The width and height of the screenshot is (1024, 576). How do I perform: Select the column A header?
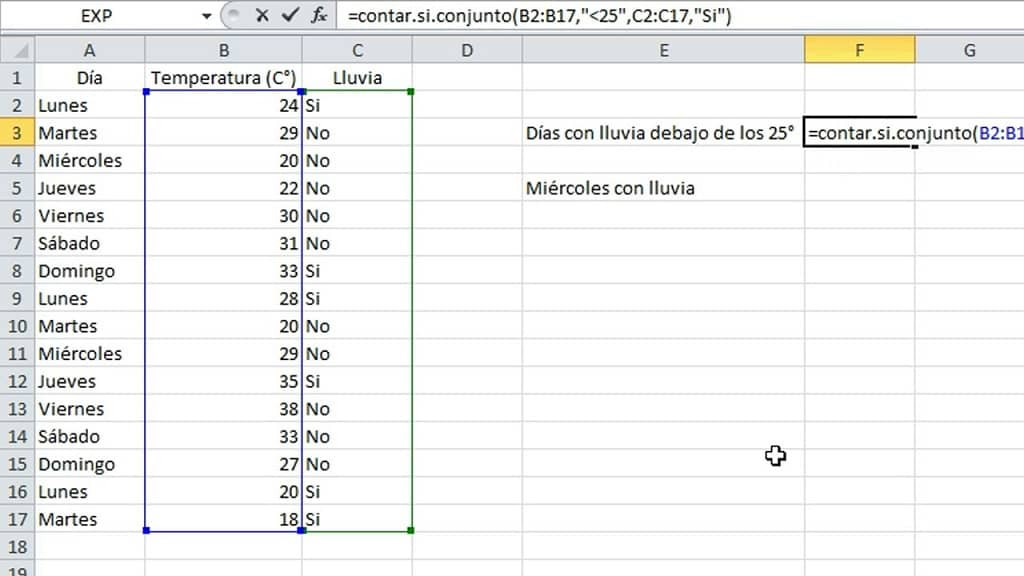click(x=90, y=50)
